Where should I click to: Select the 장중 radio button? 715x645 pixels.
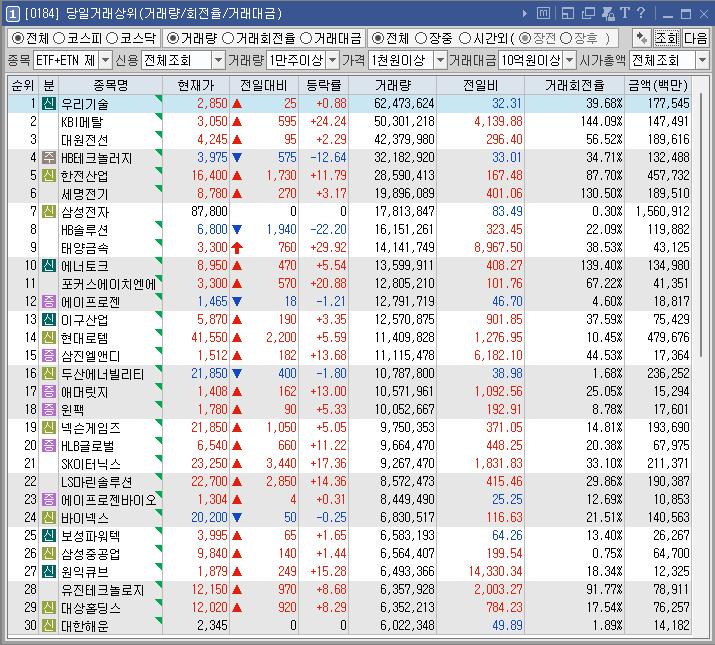[x=421, y=38]
